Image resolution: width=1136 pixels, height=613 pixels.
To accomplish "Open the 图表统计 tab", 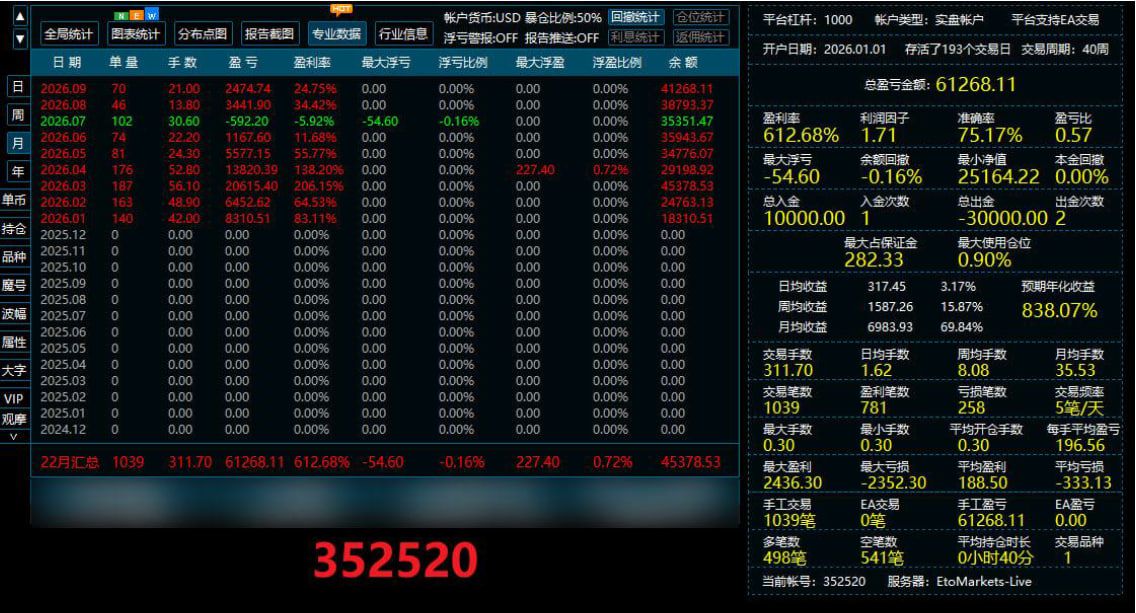I will pos(135,33).
